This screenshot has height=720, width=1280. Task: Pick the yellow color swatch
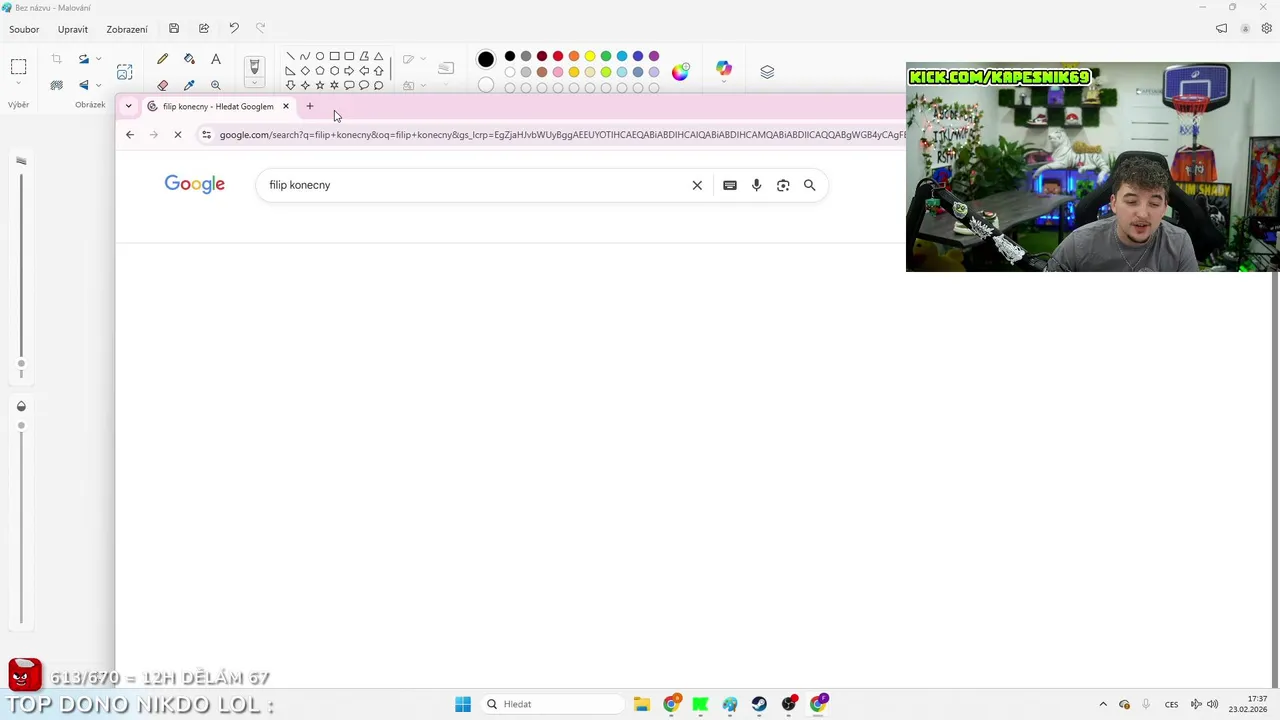click(x=590, y=56)
